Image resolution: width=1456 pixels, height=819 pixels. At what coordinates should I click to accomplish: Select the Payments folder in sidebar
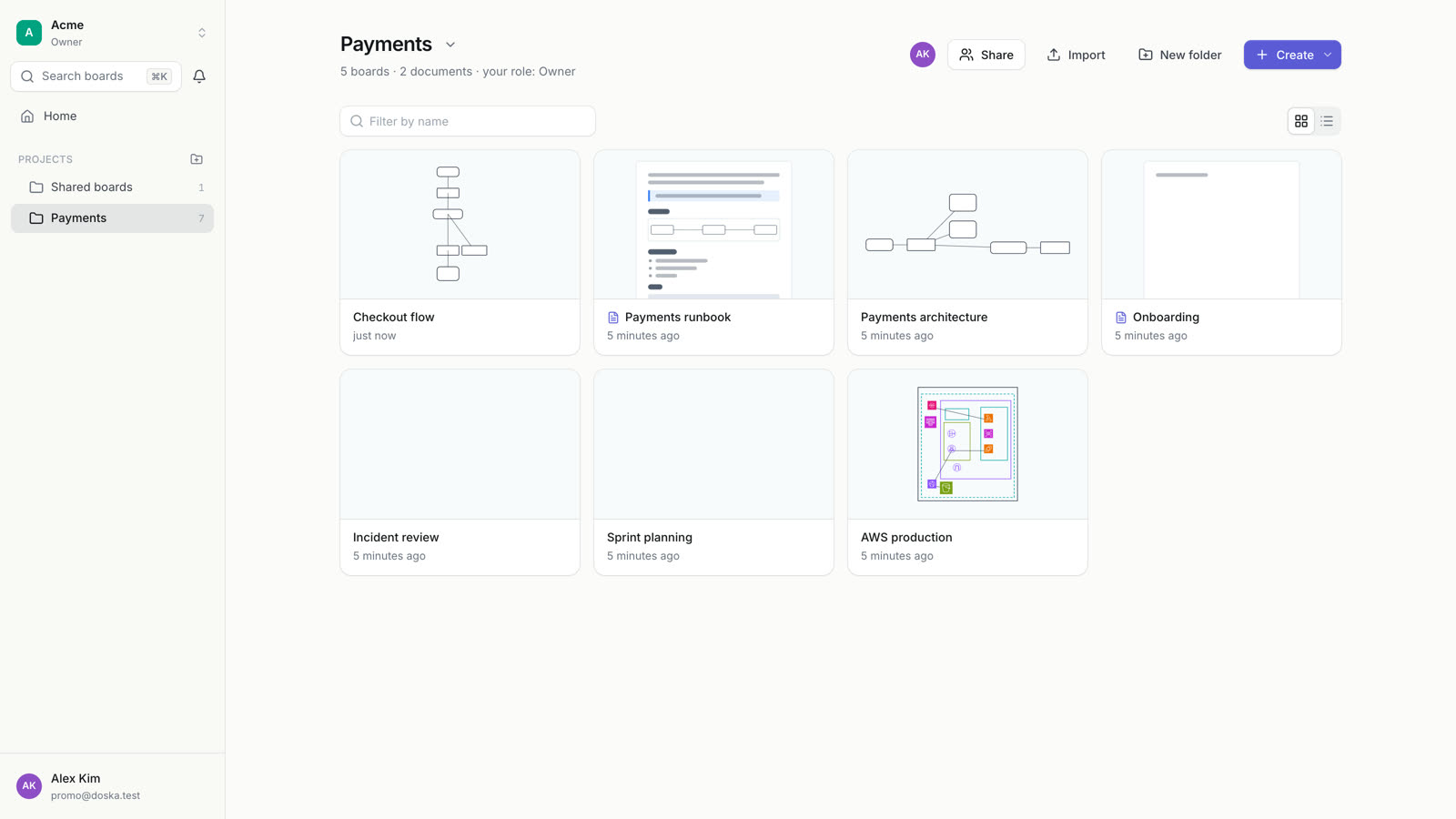[113, 218]
